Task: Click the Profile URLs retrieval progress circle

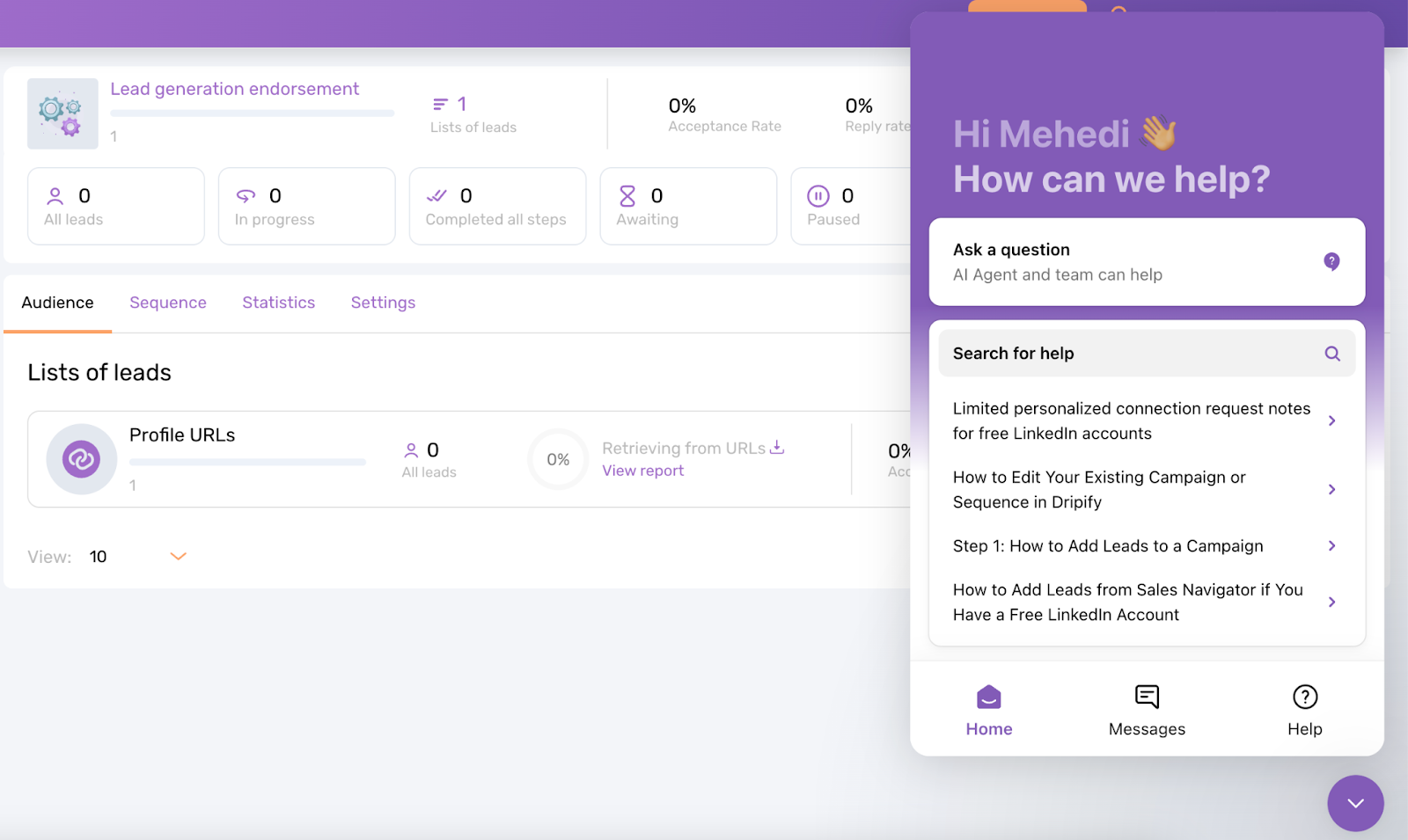Action: point(558,459)
